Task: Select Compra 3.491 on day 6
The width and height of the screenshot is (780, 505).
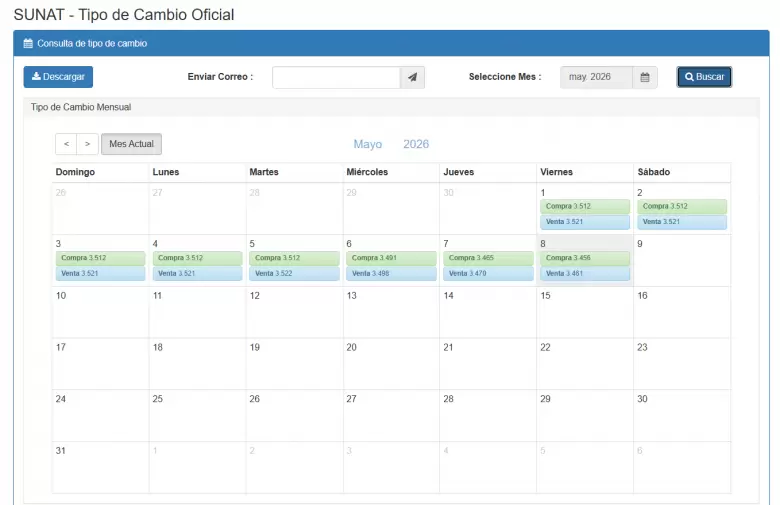Action: pyautogui.click(x=391, y=258)
